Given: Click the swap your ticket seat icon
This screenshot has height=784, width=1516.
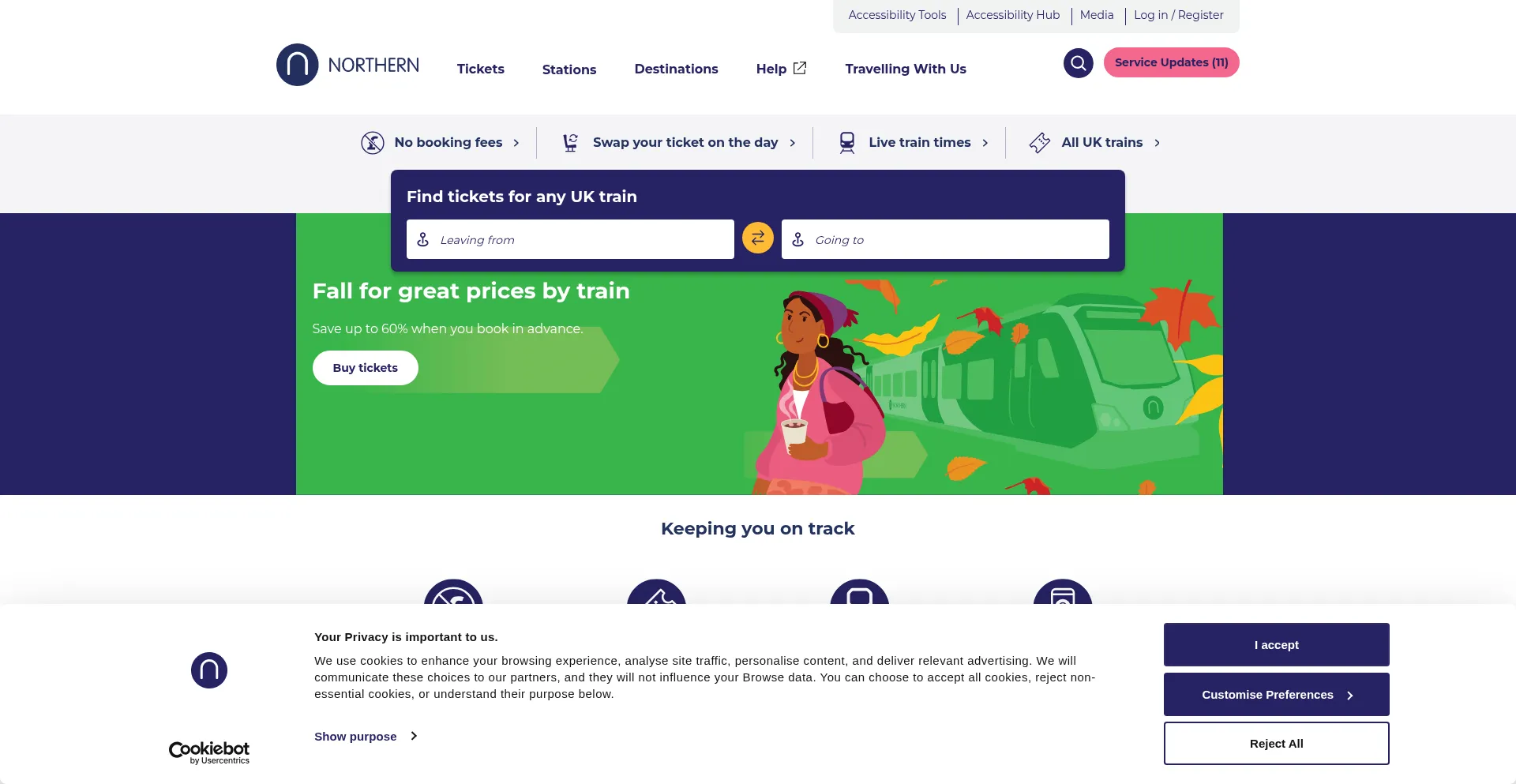Looking at the screenshot, I should click(x=570, y=143).
